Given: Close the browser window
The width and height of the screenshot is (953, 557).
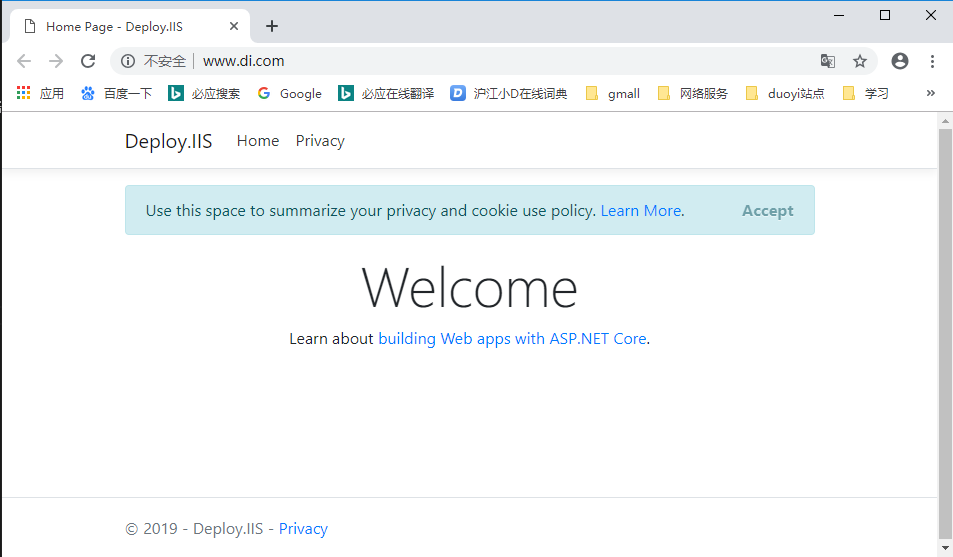Looking at the screenshot, I should coord(931,15).
